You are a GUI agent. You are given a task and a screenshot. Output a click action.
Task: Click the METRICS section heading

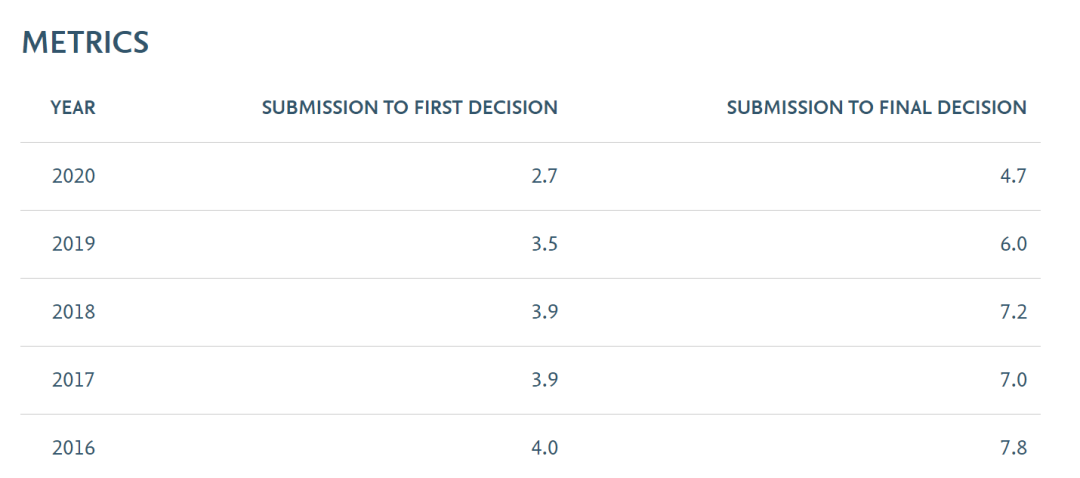85,43
